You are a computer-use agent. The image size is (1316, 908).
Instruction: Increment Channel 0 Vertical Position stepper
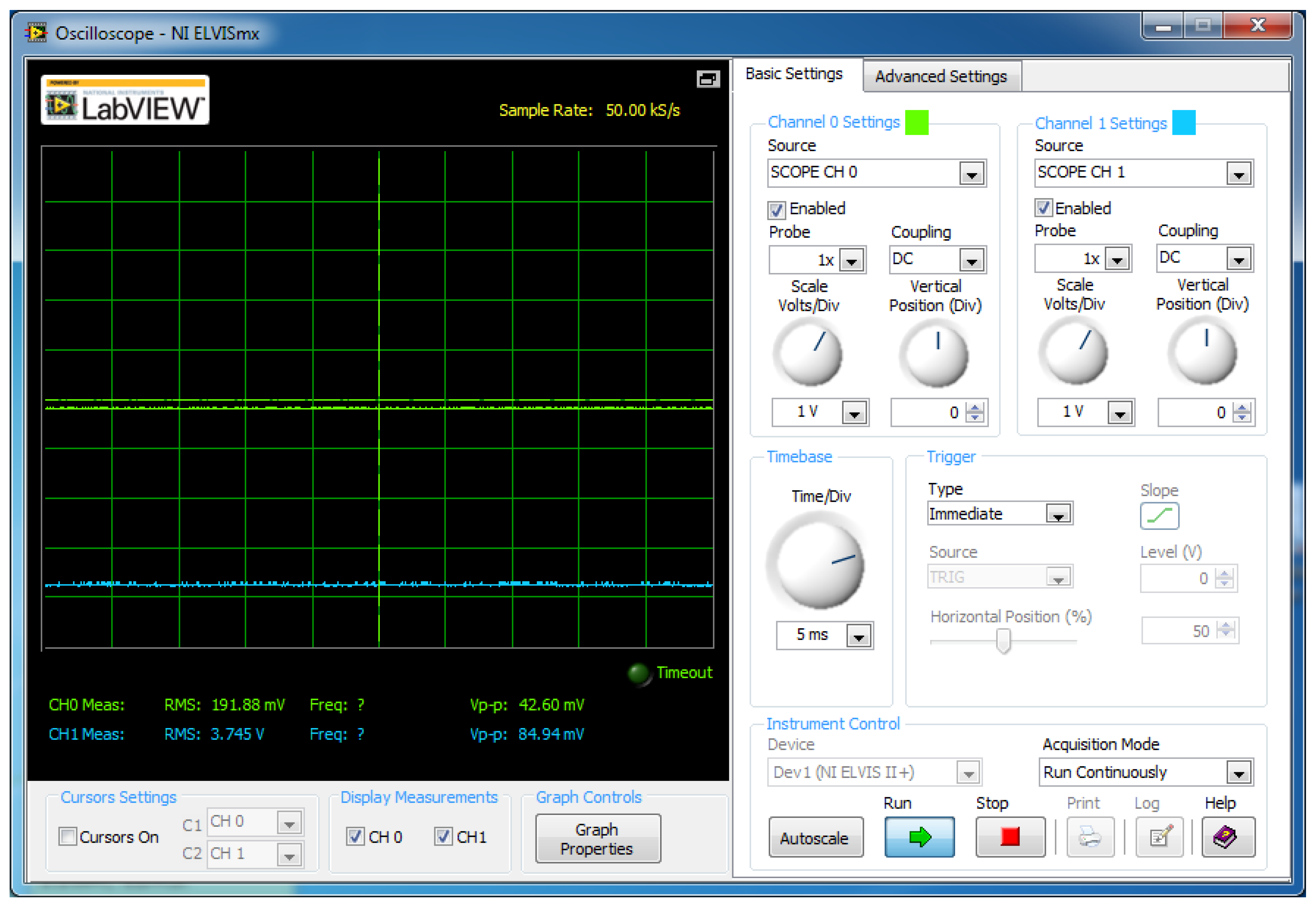tap(975, 408)
